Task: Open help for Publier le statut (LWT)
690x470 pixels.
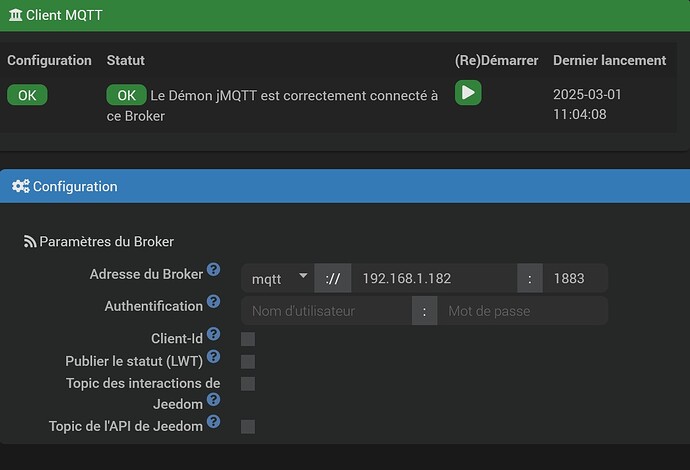Action: (213, 356)
